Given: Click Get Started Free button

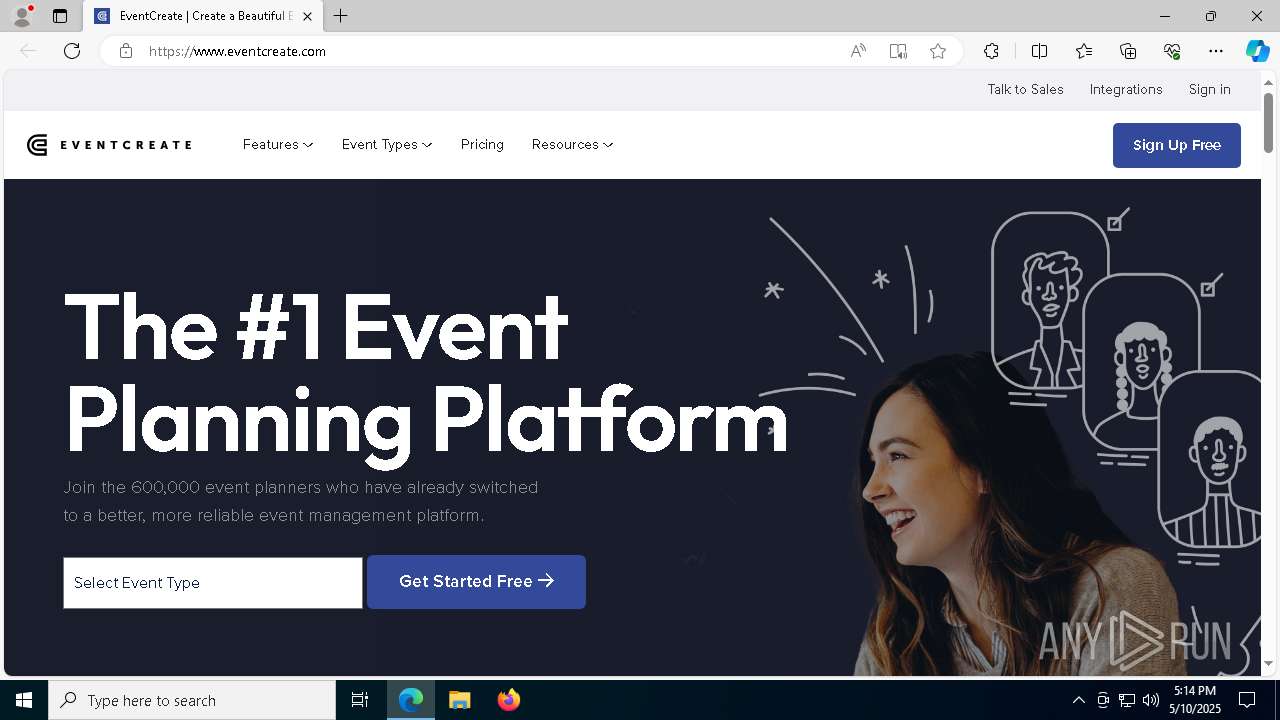Looking at the screenshot, I should (x=476, y=582).
